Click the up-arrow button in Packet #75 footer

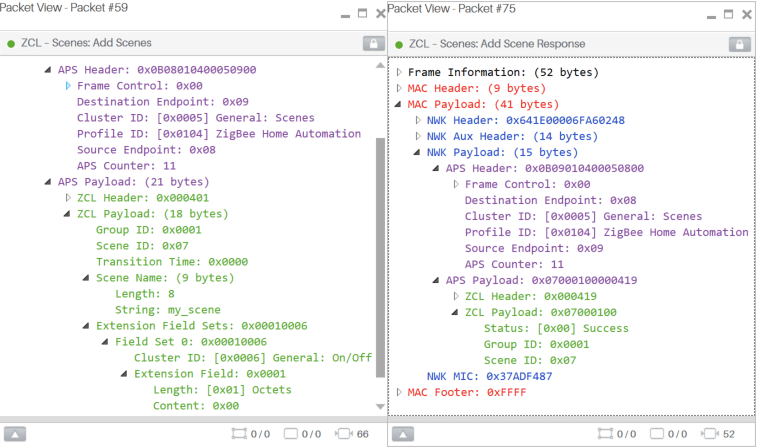[x=402, y=434]
